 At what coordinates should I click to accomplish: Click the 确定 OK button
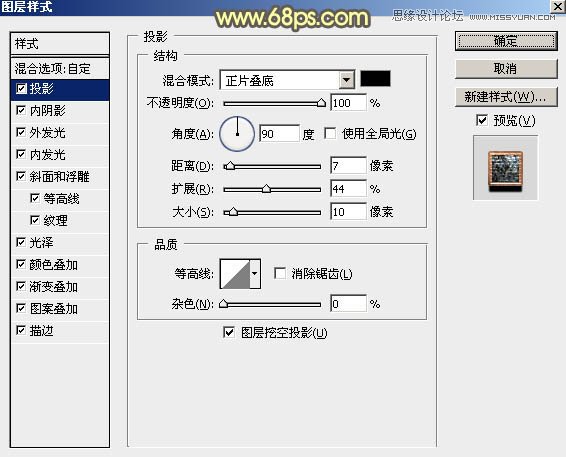(506, 41)
